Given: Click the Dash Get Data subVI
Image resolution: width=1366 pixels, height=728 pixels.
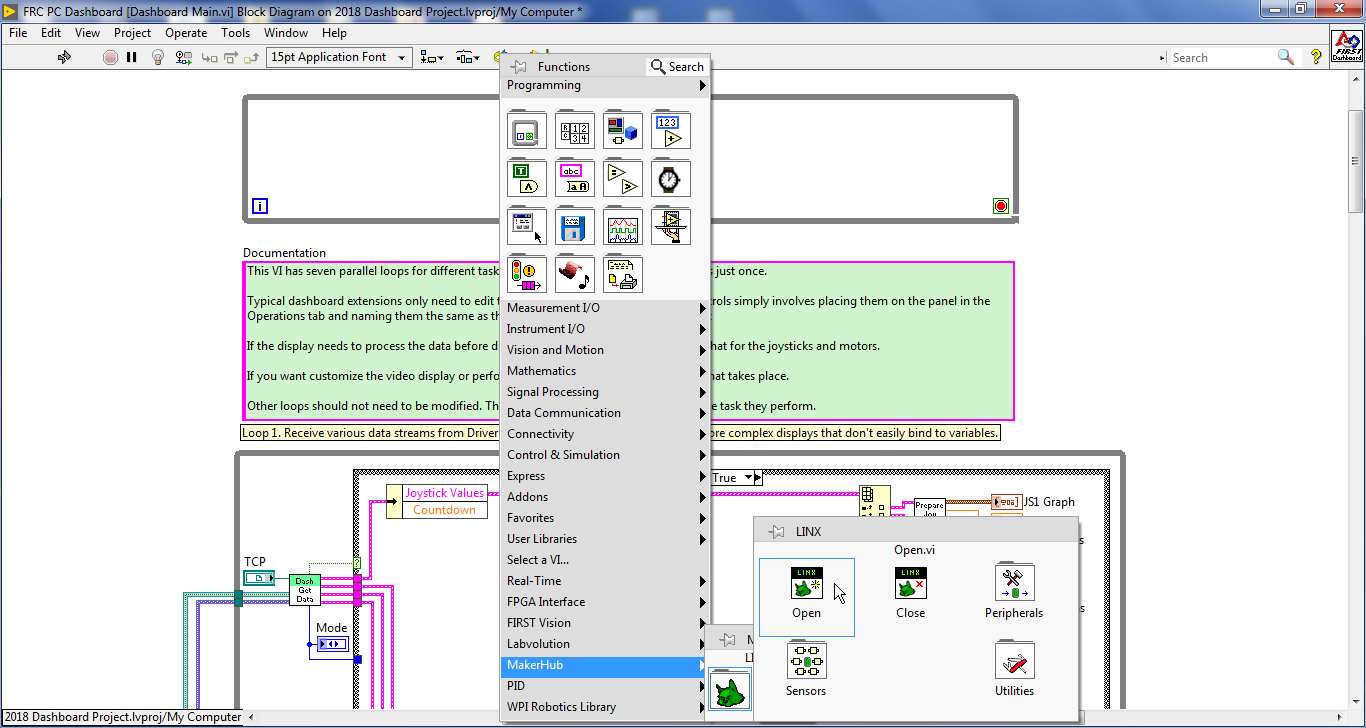Looking at the screenshot, I should [305, 590].
